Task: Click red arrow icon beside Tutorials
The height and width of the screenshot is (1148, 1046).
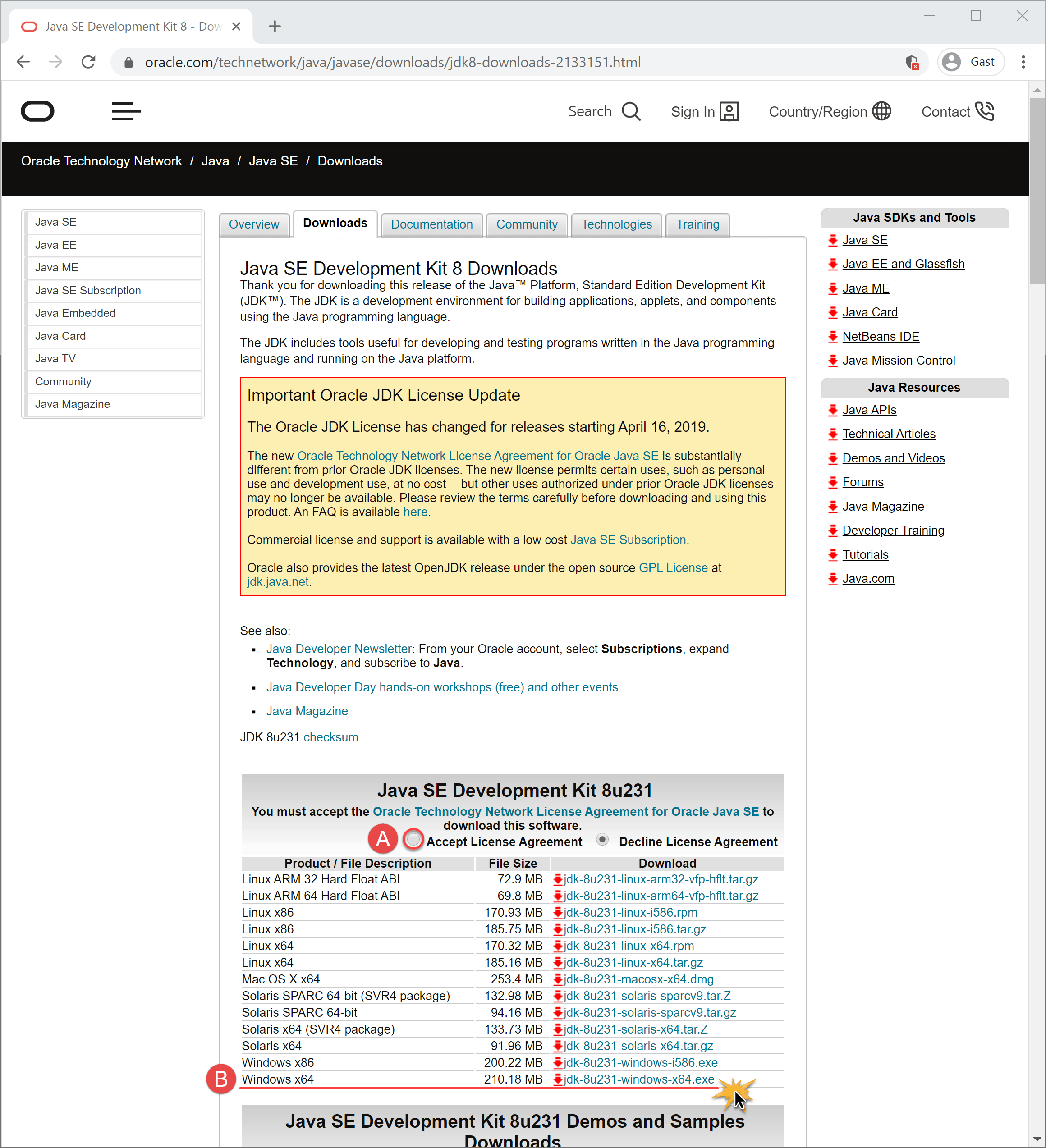Action: click(x=833, y=555)
